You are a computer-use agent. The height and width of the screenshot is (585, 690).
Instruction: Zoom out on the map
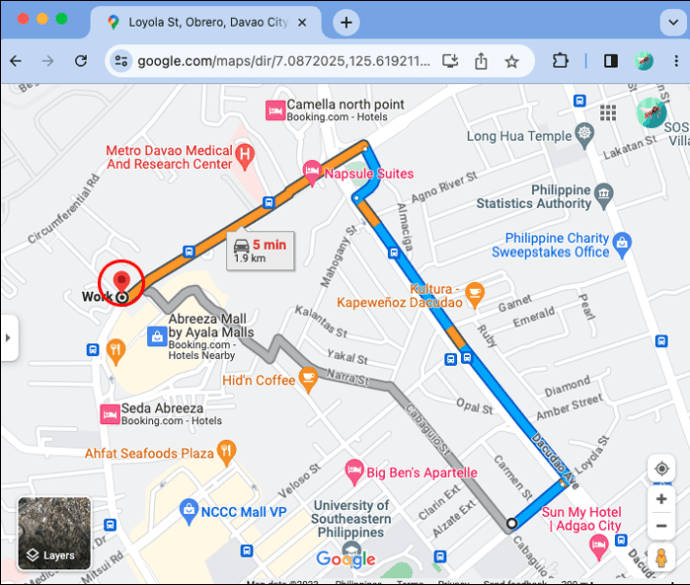(661, 526)
